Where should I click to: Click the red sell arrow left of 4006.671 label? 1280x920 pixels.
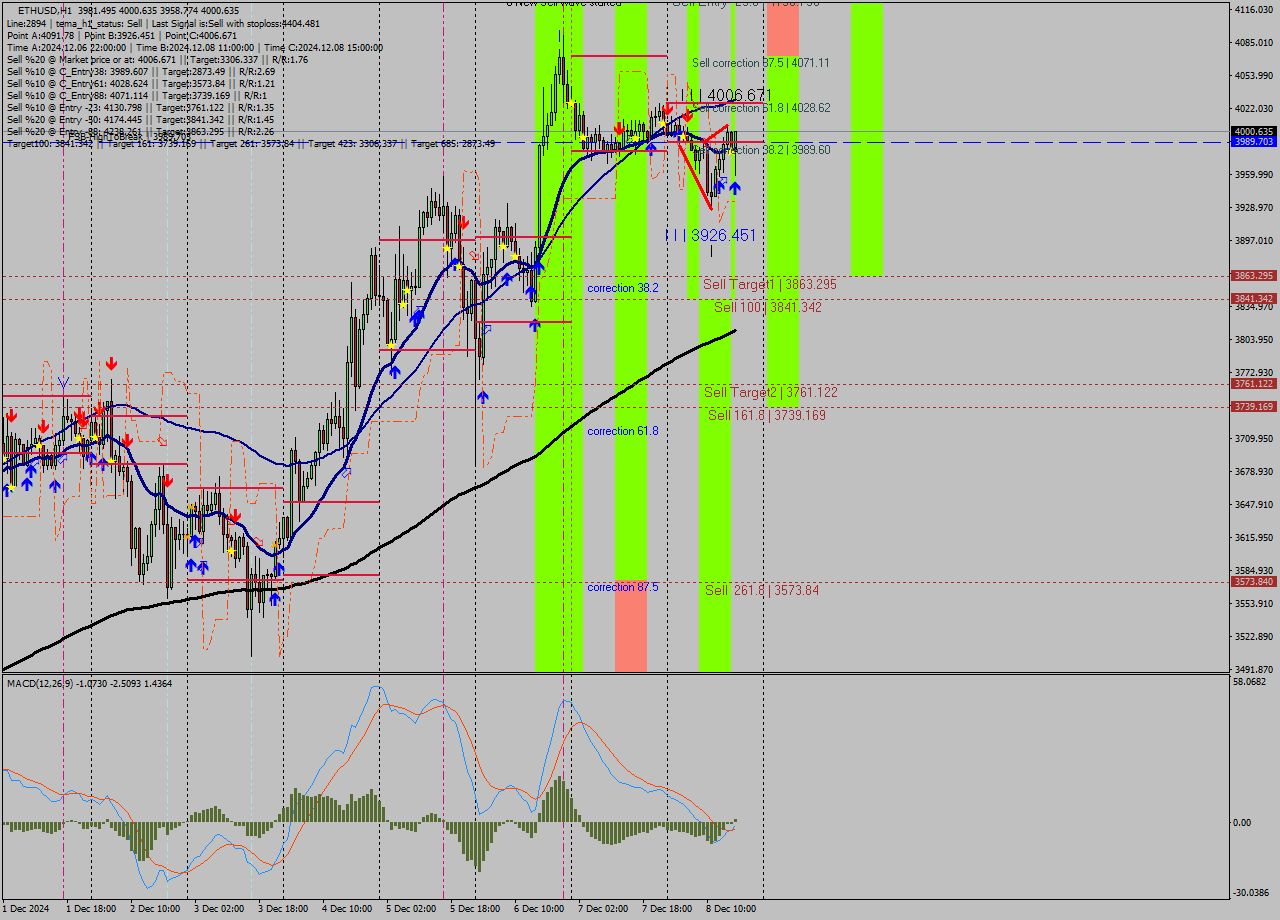coord(667,108)
